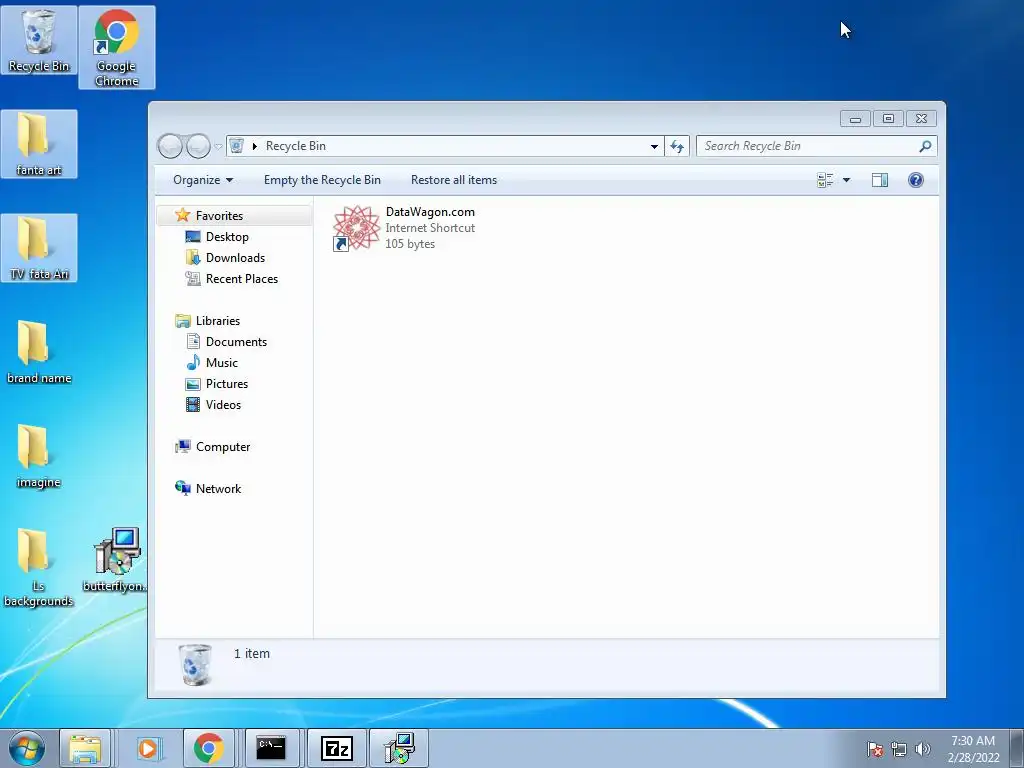Click the Action Center flag in system tray

click(874, 749)
